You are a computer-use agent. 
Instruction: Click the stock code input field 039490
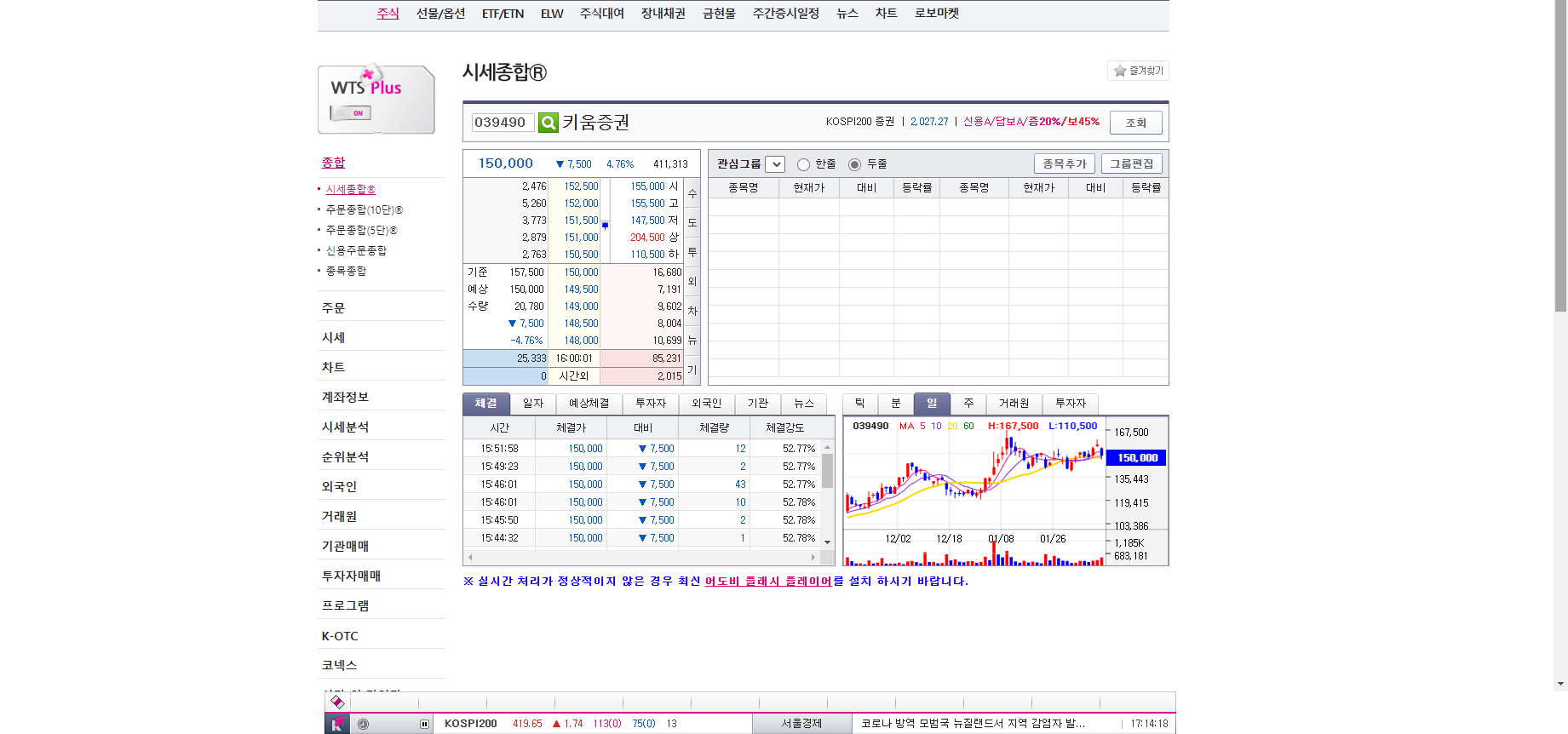pyautogui.click(x=503, y=123)
